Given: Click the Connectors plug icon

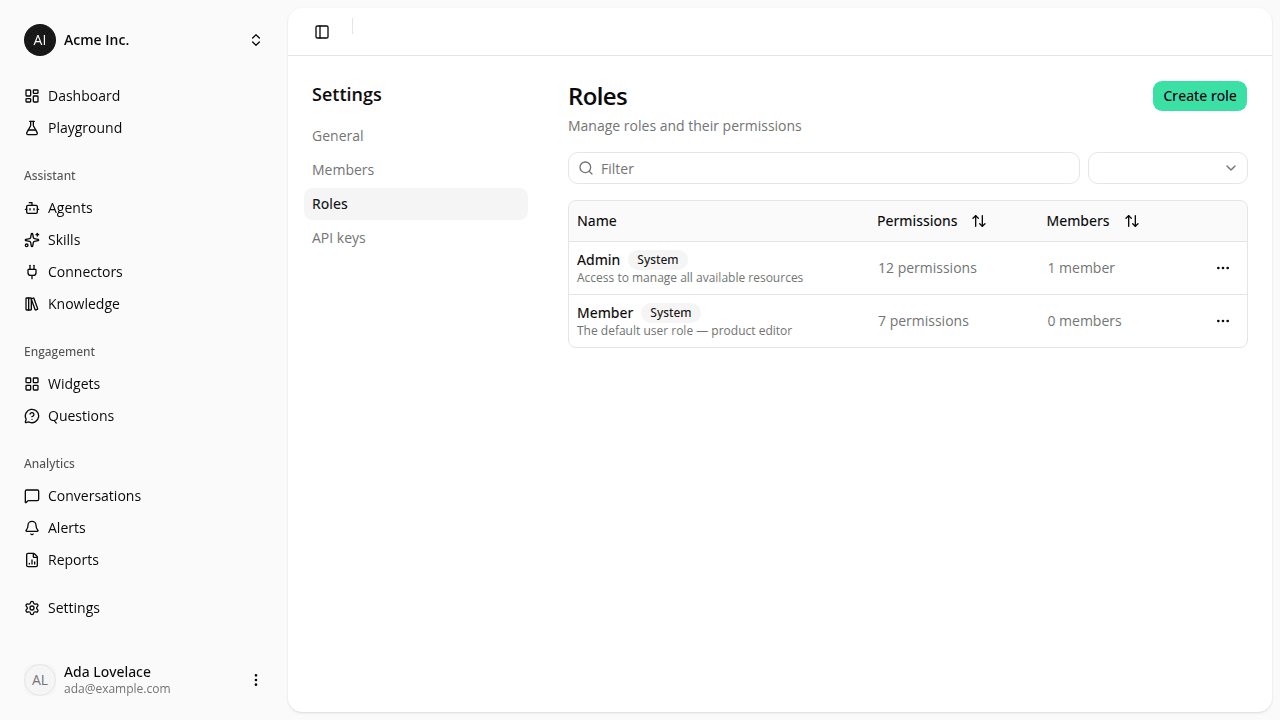Looking at the screenshot, I should tap(32, 272).
